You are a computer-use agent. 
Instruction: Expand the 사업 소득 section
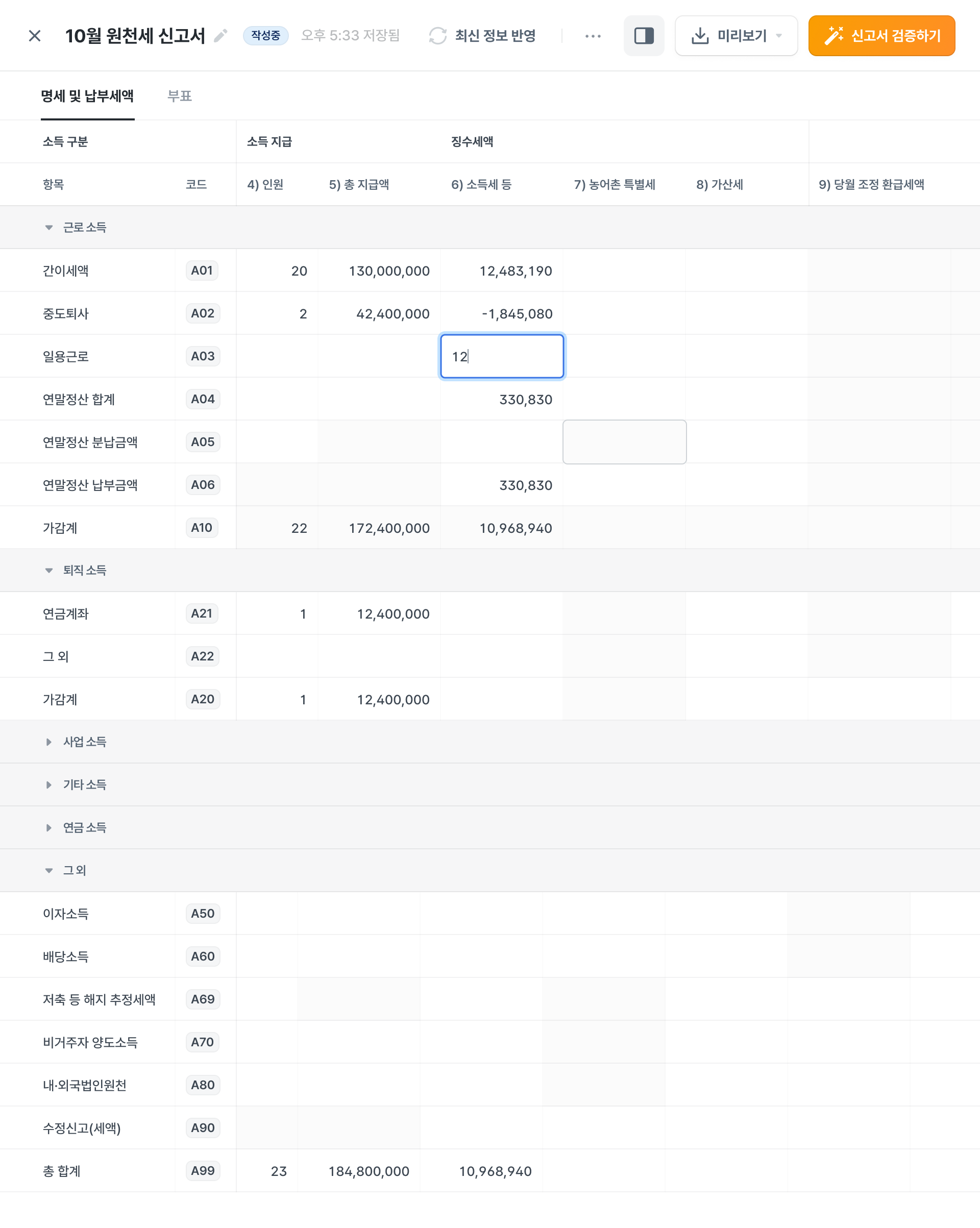[x=49, y=742]
